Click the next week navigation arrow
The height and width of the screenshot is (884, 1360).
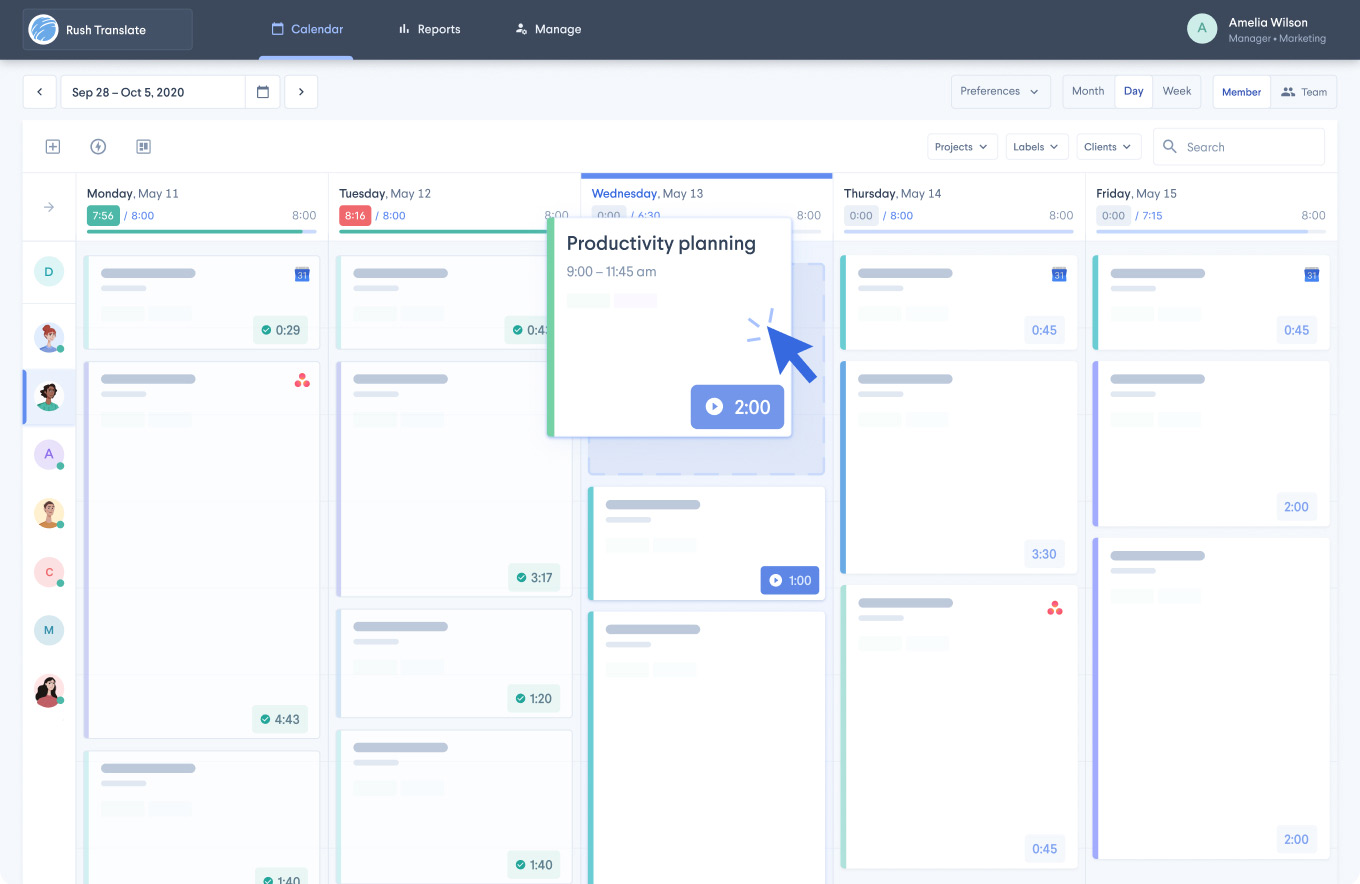300,91
